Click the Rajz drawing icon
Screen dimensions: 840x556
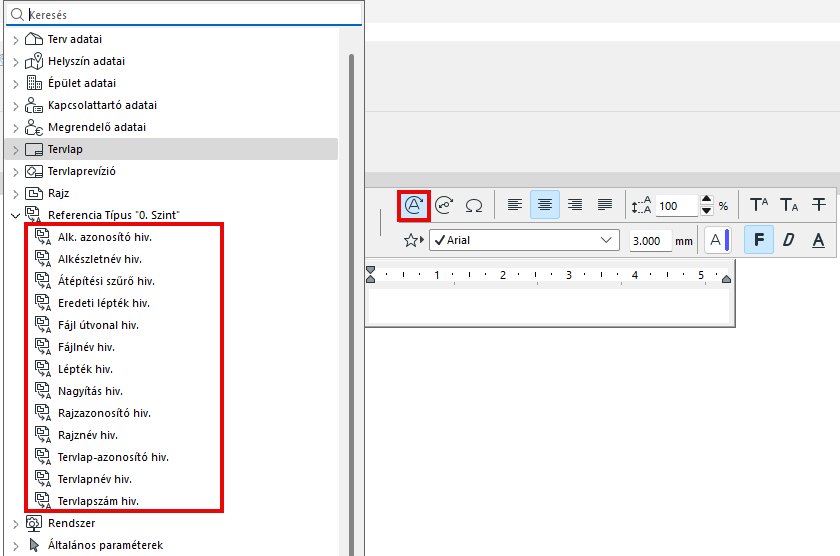point(34,193)
